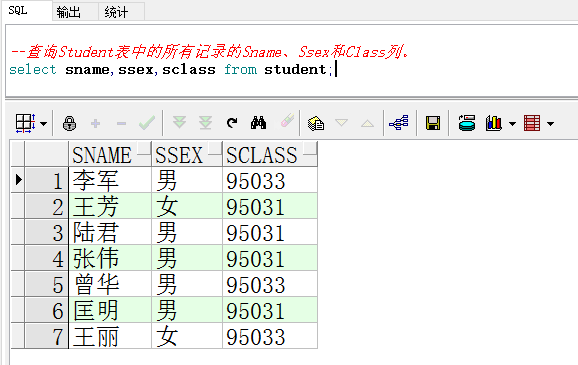Insert a record with plus icon
Viewport: 578px width, 365px height.
[x=95, y=123]
